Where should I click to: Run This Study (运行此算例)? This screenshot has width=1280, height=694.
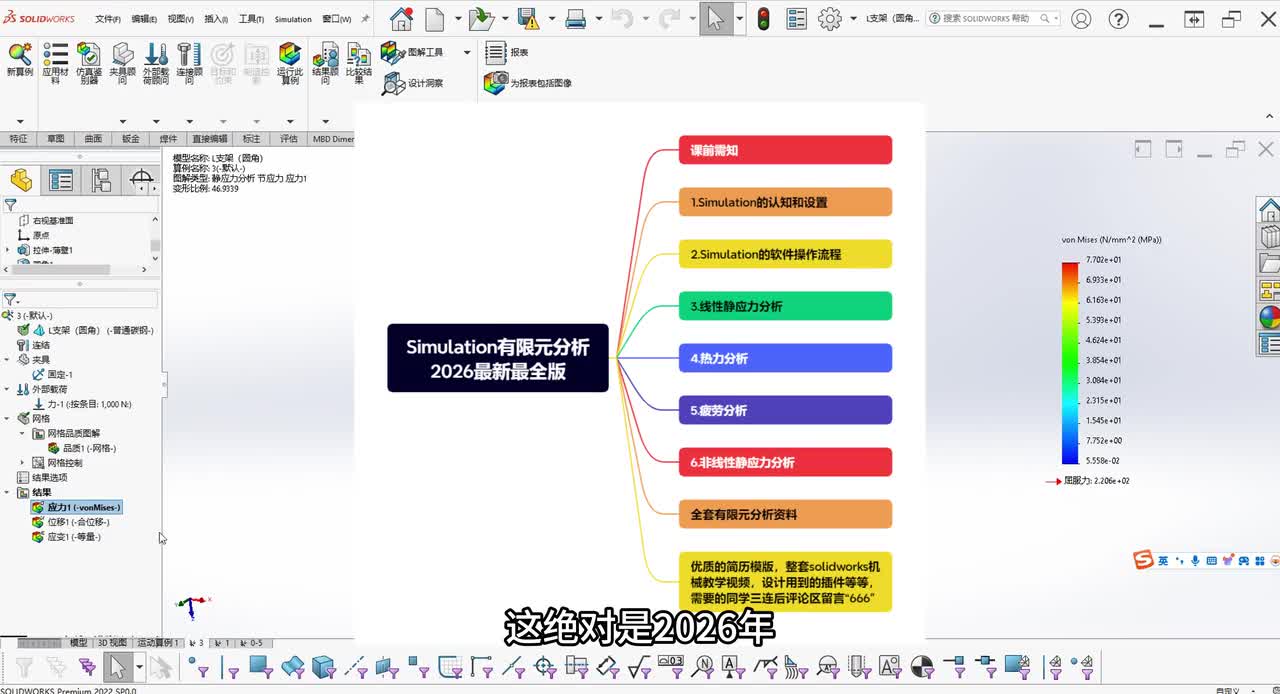[x=290, y=62]
